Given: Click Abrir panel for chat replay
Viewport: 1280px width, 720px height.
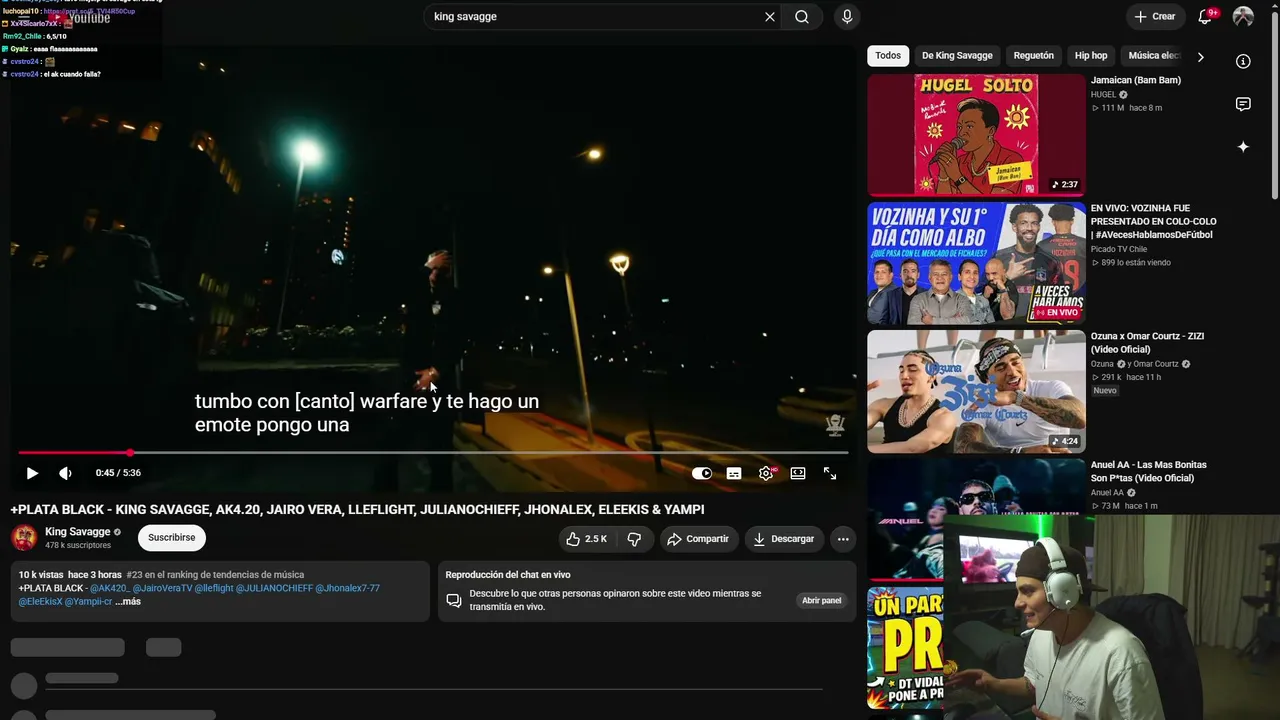Looking at the screenshot, I should 821,601.
